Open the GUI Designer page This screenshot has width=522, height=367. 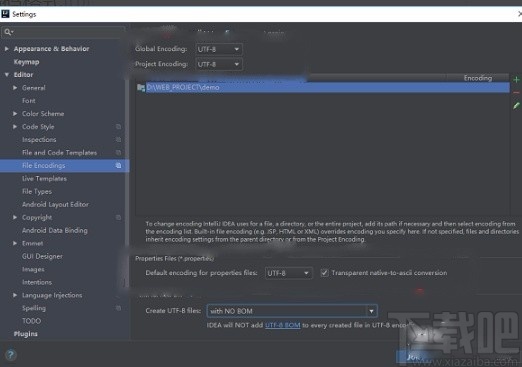tap(42, 256)
